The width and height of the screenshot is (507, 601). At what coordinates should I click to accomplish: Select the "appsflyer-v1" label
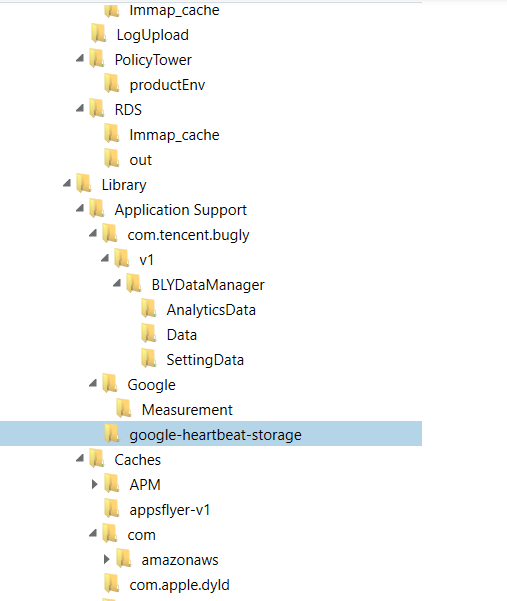(170, 510)
